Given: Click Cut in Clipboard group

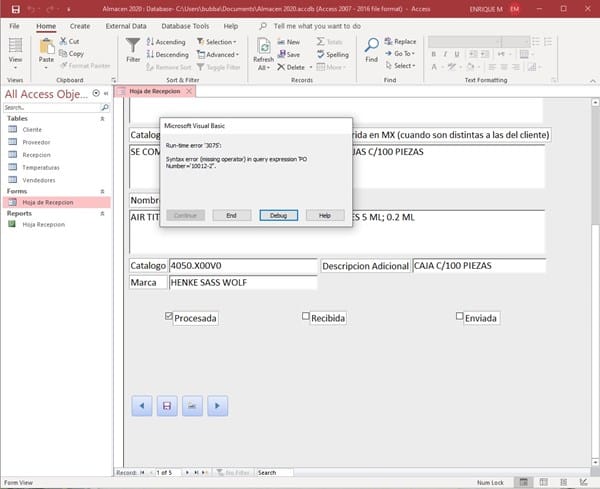Looking at the screenshot, I should tap(69, 41).
